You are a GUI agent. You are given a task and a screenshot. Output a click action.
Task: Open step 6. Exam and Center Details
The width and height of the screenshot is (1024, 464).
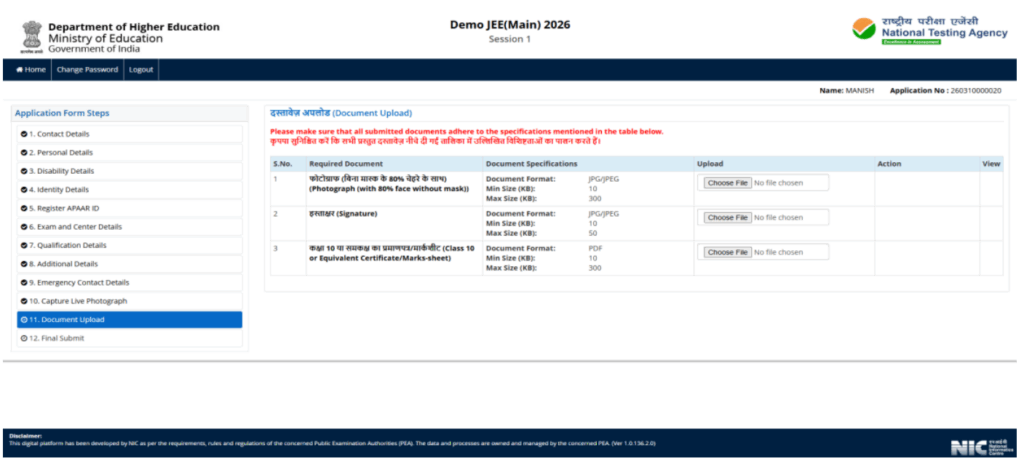[x=129, y=227]
